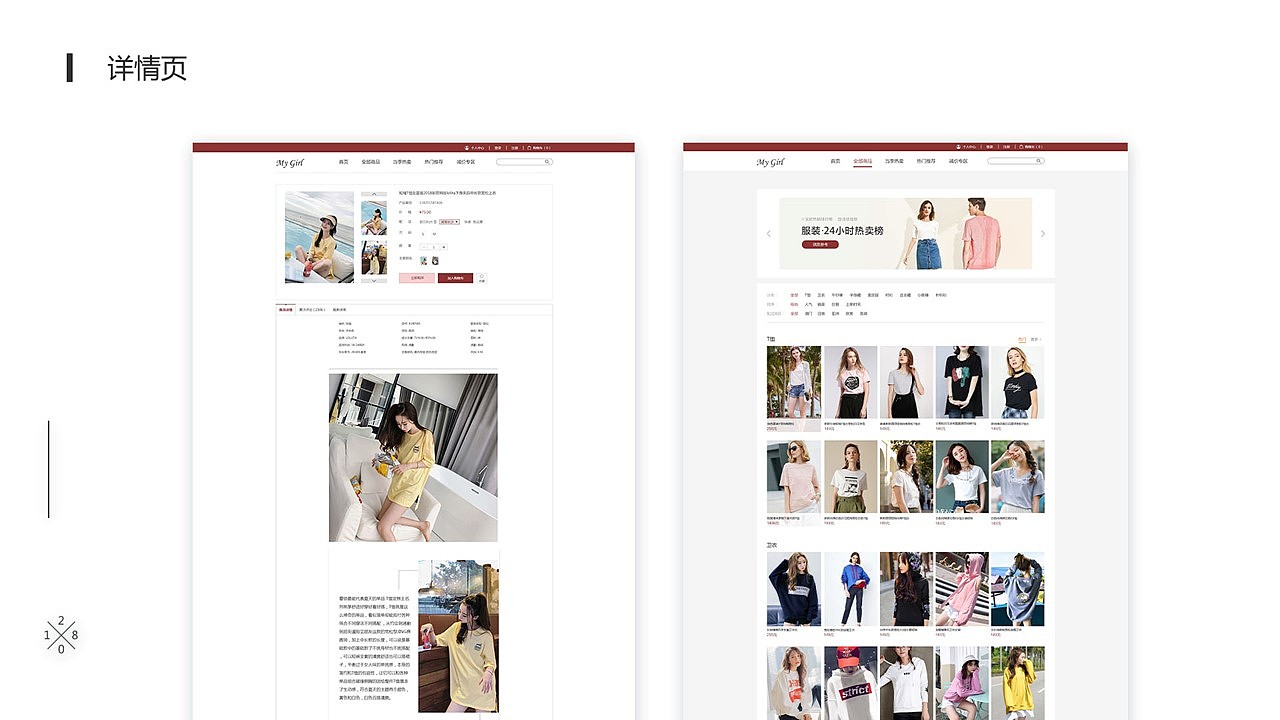Open the shipping destination dropdown
Image resolution: width=1280 pixels, height=720 pixels.
pyautogui.click(x=449, y=222)
